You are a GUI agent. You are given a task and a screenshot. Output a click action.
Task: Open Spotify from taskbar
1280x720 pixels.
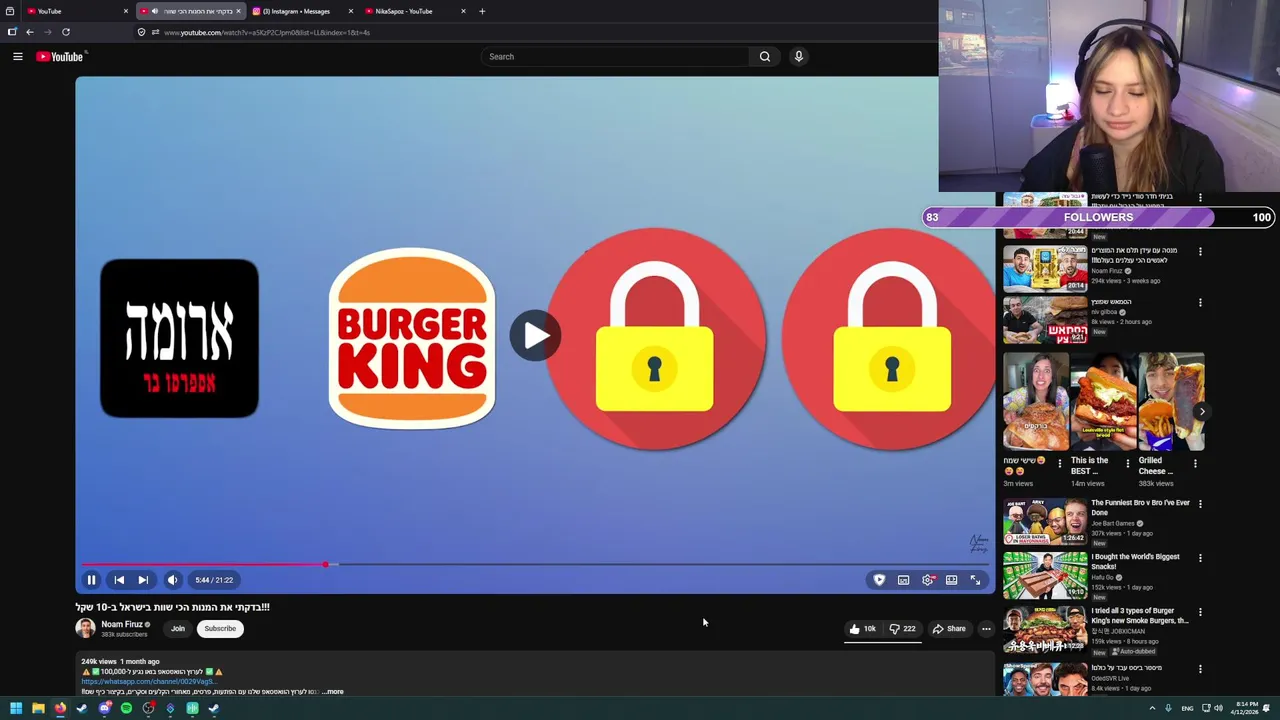(x=126, y=708)
